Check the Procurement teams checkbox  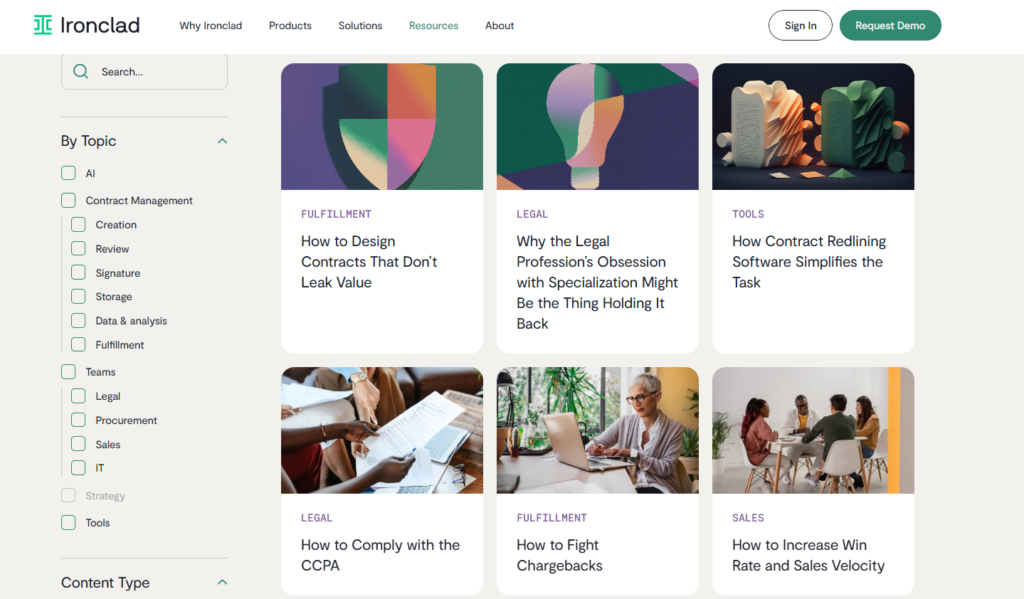click(78, 420)
